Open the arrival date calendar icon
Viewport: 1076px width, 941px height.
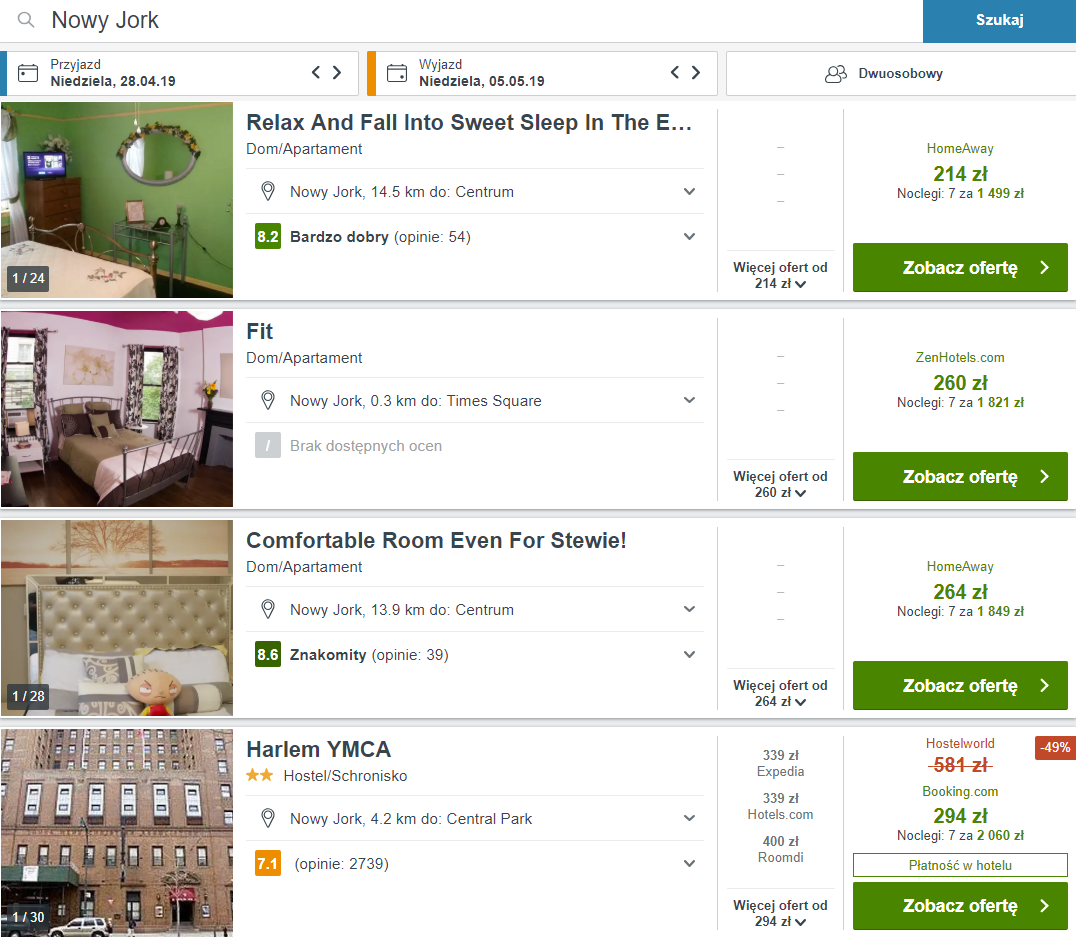coord(28,73)
